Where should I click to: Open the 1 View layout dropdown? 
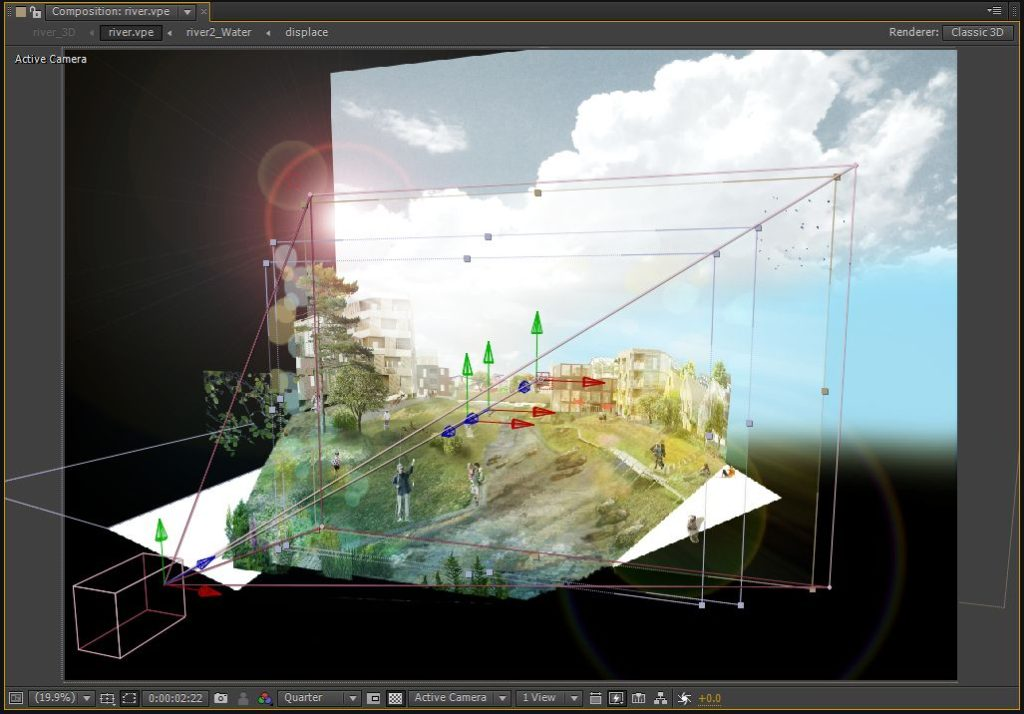click(x=549, y=698)
